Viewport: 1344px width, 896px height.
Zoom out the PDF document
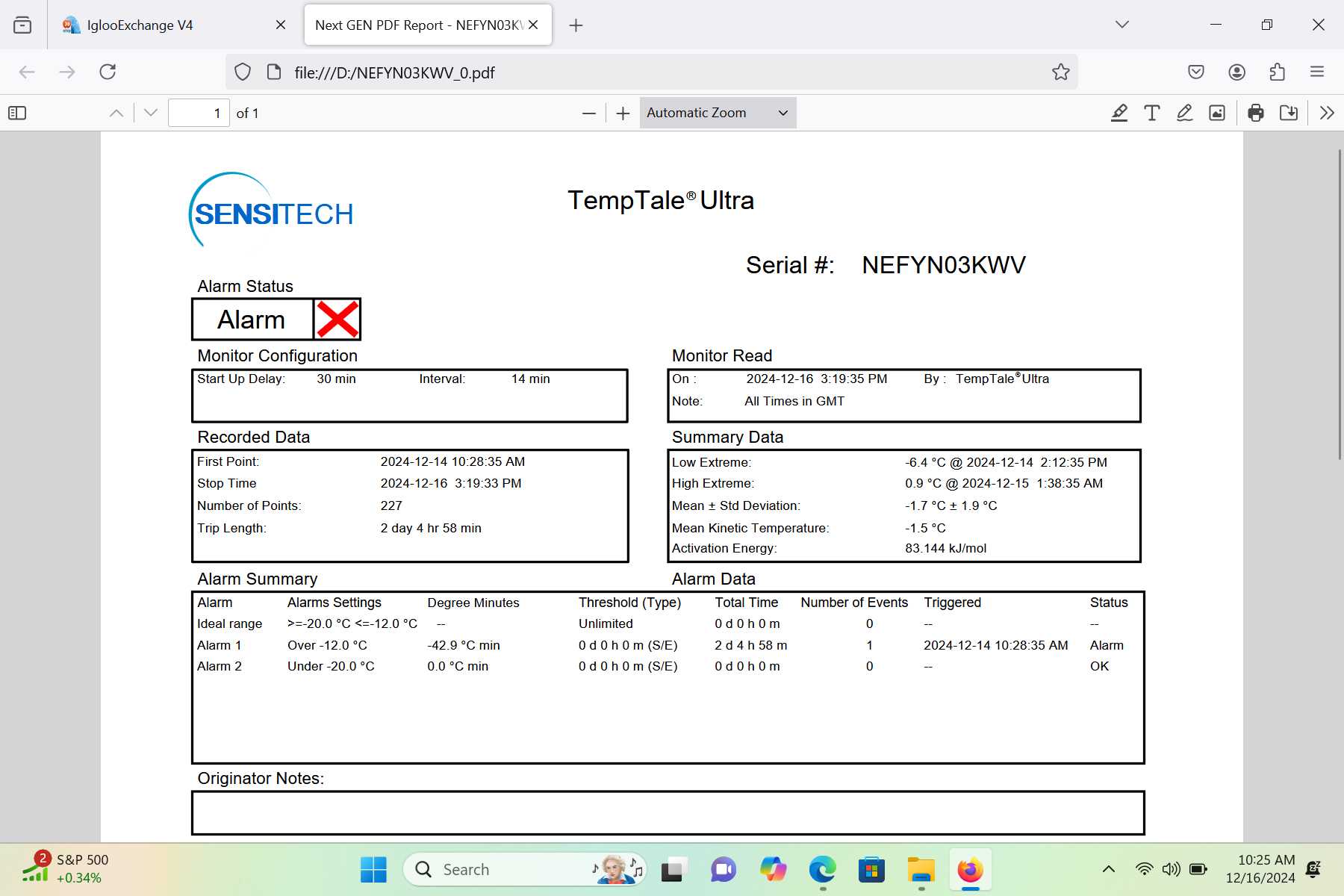pyautogui.click(x=589, y=113)
